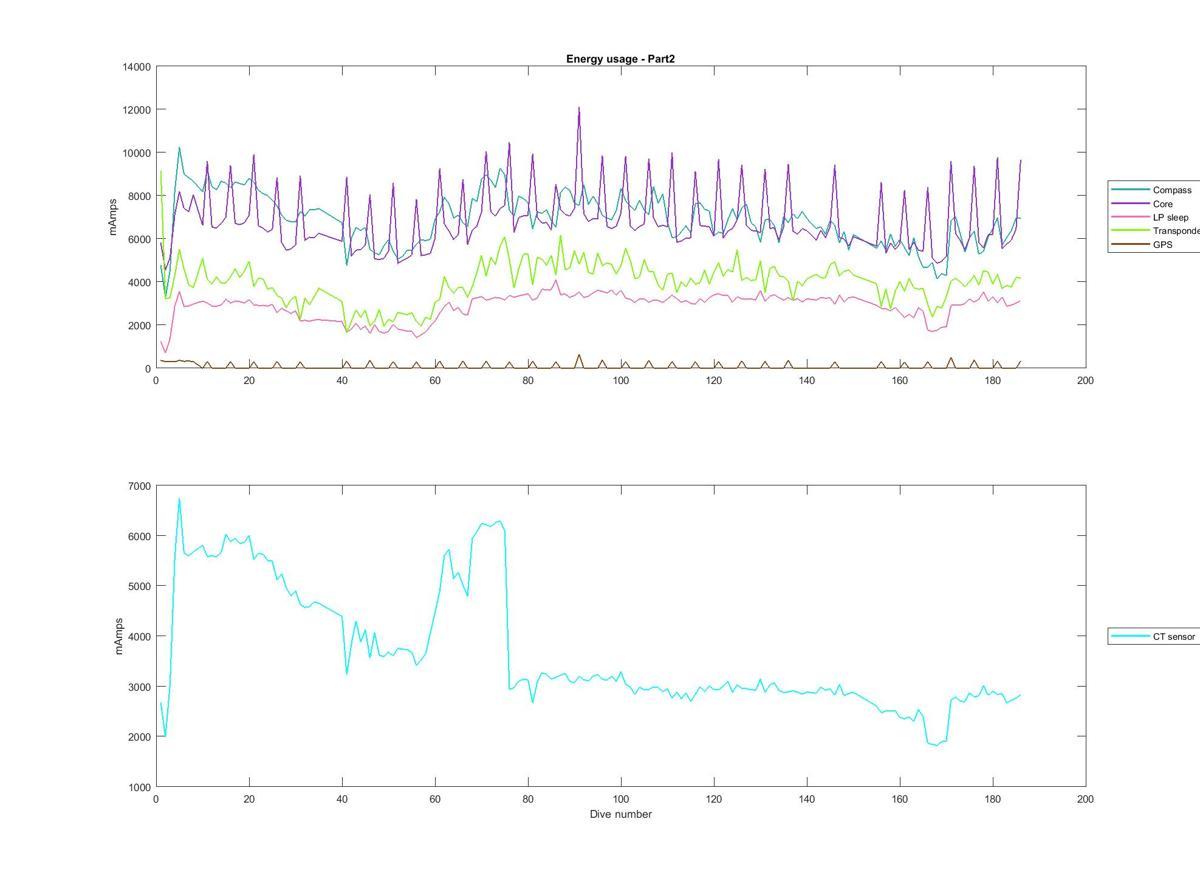Click the 140 tick on lower plot x-axis
Screen dimensions: 1200x885
[x=807, y=799]
